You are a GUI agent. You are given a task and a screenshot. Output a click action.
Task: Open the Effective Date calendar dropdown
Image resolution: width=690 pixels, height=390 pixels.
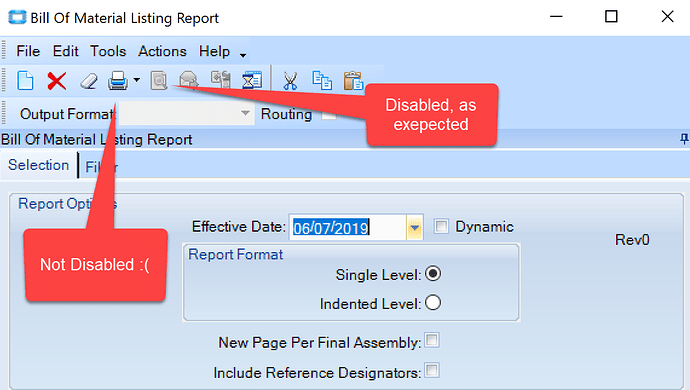[x=415, y=228]
